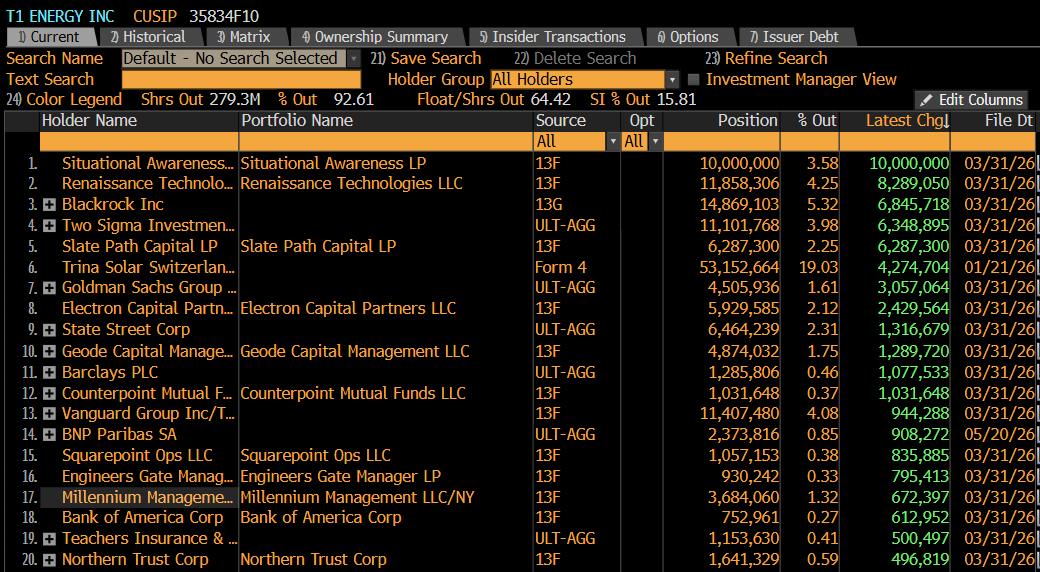
Task: Click CUSIP value 35834F10
Action: point(224,17)
